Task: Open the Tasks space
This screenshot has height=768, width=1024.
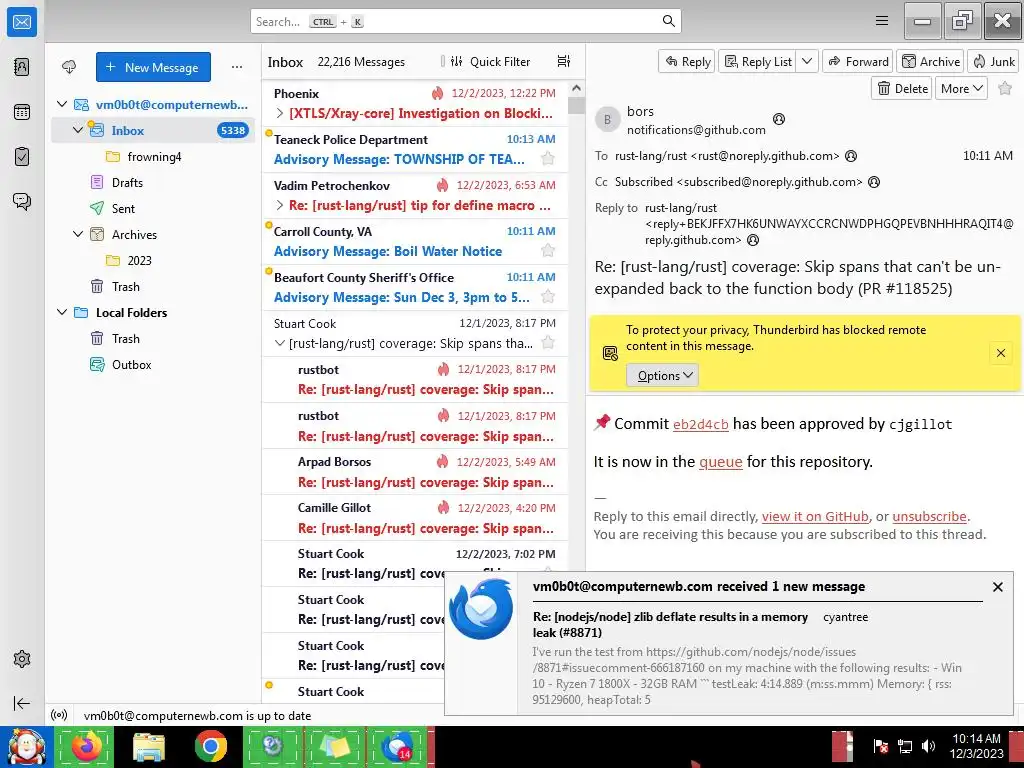Action: [22, 157]
